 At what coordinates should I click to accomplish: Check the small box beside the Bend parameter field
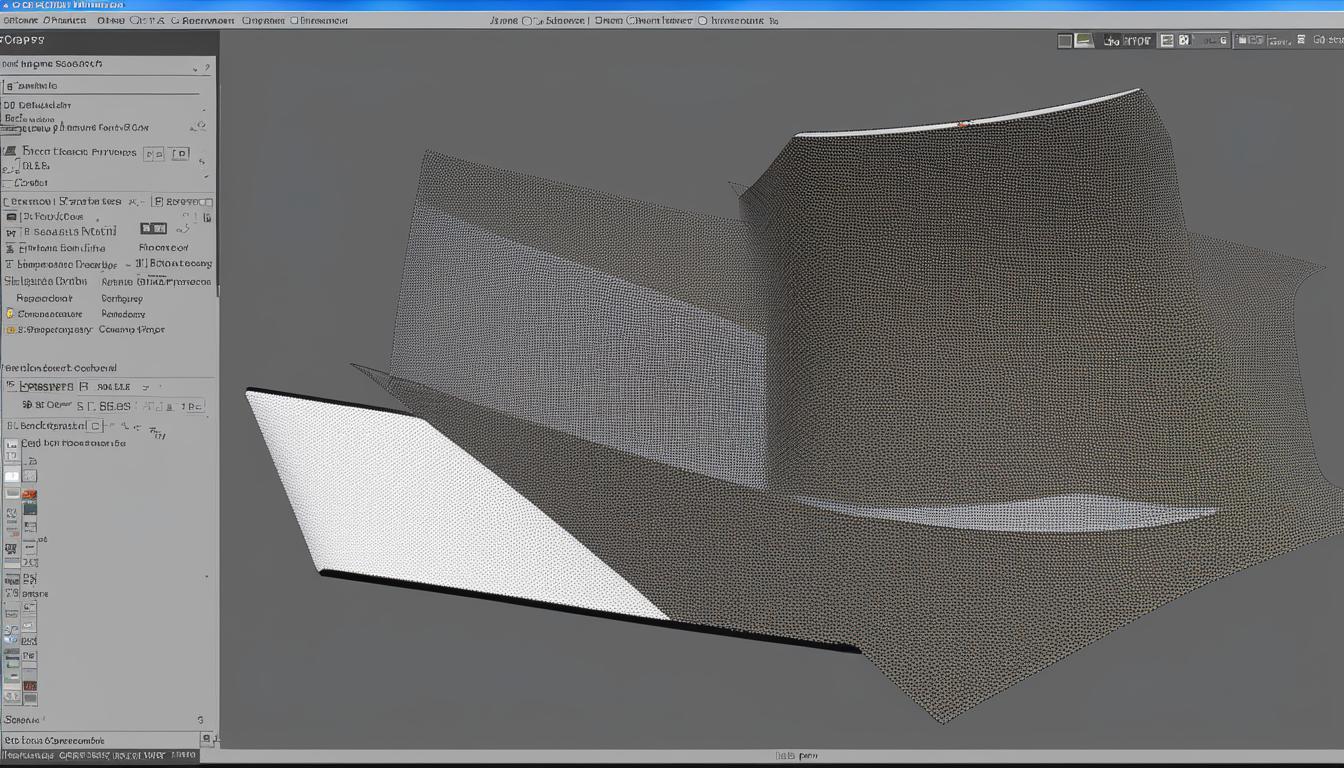click(95, 424)
